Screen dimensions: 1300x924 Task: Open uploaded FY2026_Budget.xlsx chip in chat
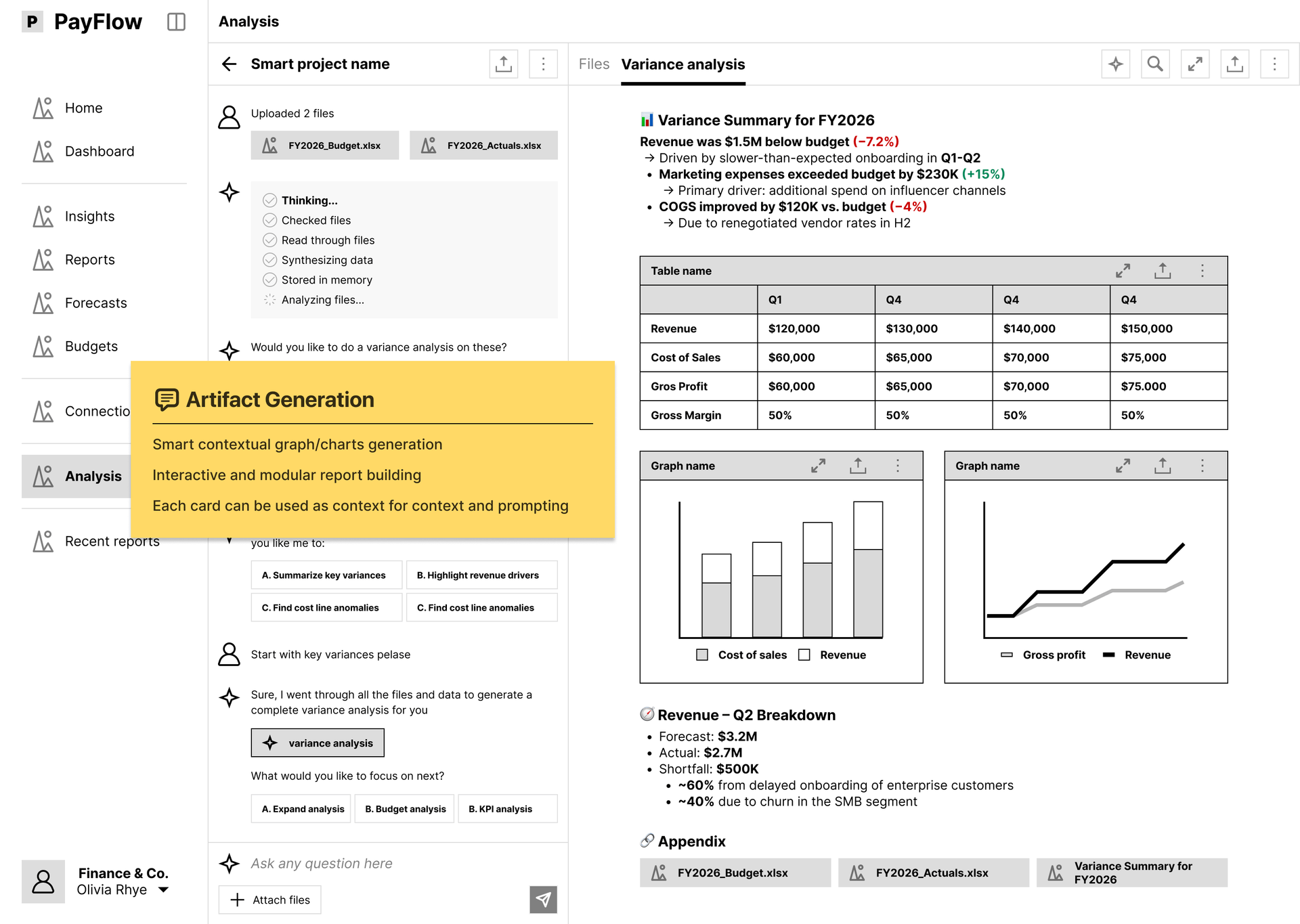coord(325,146)
